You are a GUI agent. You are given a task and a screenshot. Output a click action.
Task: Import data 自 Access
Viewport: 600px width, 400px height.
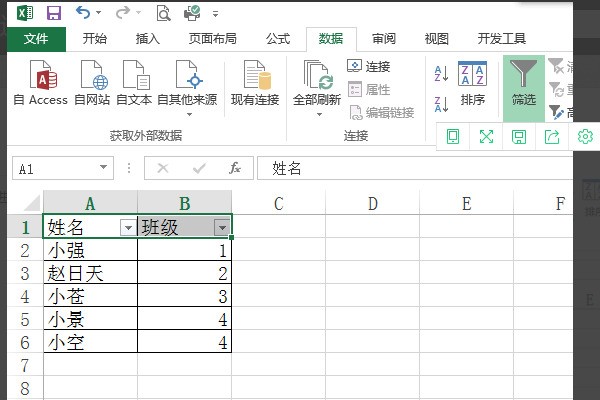coord(41,83)
